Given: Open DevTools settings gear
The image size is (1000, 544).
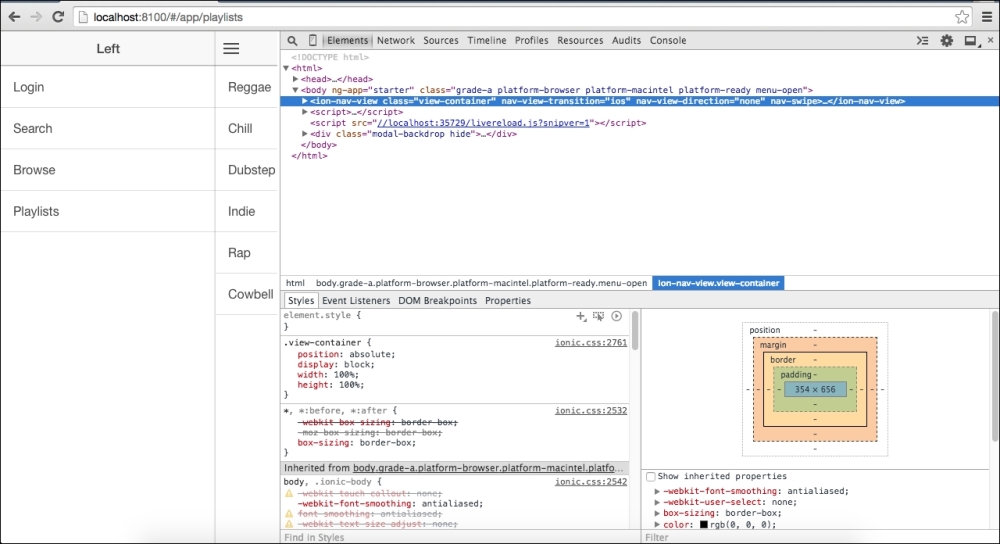Looking at the screenshot, I should coord(946,41).
